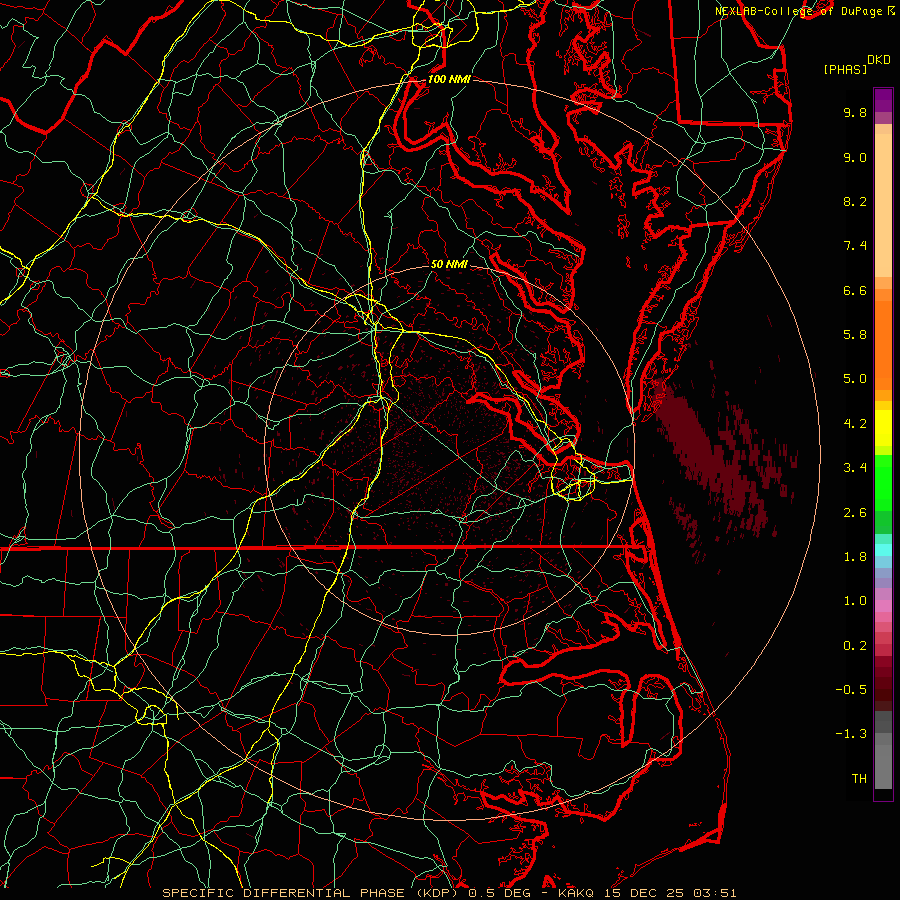Click the 9.8 scale value
Screen dimensions: 900x900
click(x=855, y=112)
